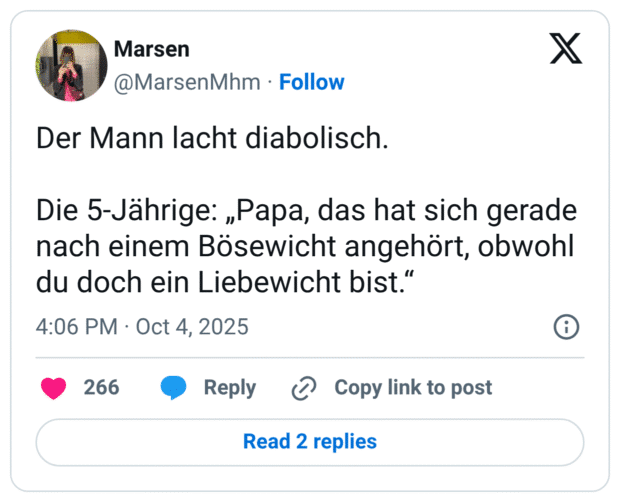Image resolution: width=620 pixels, height=502 pixels.
Task: Follow the MarsenMhm account
Action: (311, 82)
